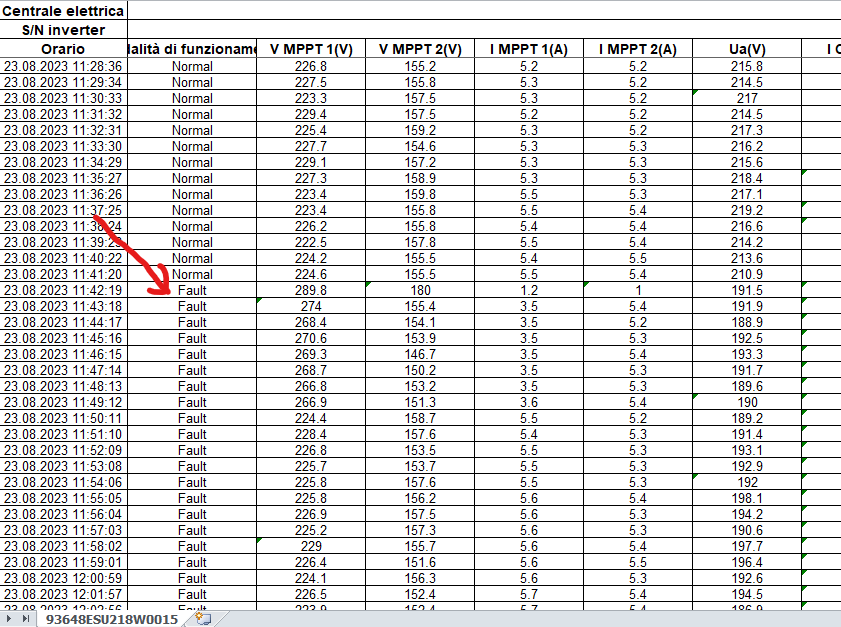This screenshot has width=841, height=627.
Task: Click the I MPPT 2(A) header cell
Action: tap(637, 49)
